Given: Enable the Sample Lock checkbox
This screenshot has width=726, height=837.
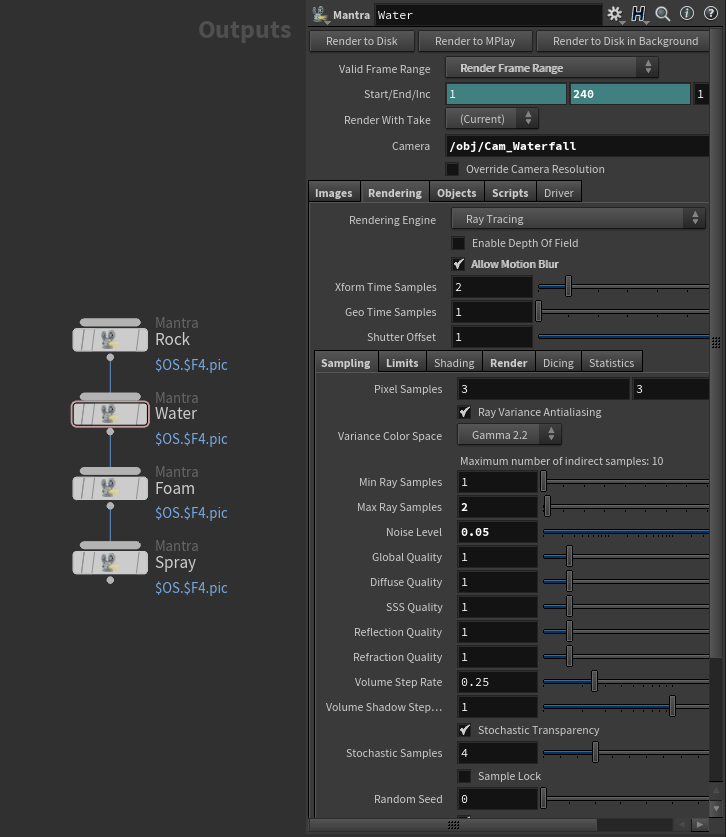Looking at the screenshot, I should pyautogui.click(x=465, y=776).
